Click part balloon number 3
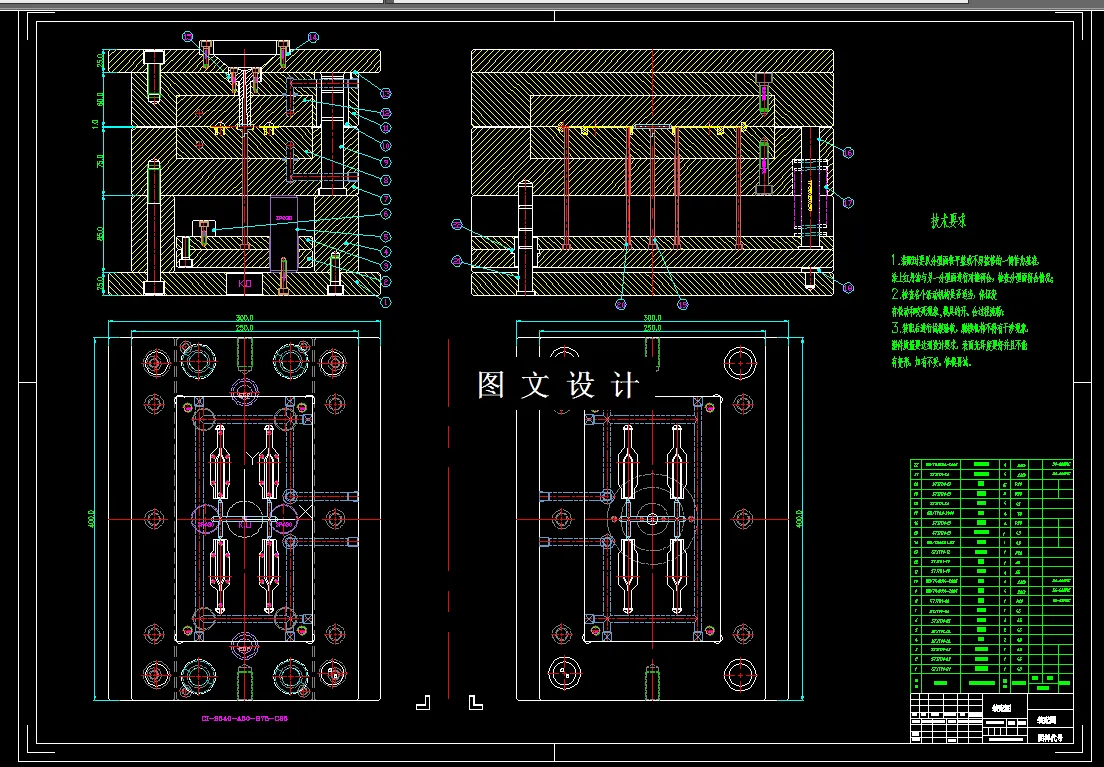1104x767 pixels. coord(385,266)
